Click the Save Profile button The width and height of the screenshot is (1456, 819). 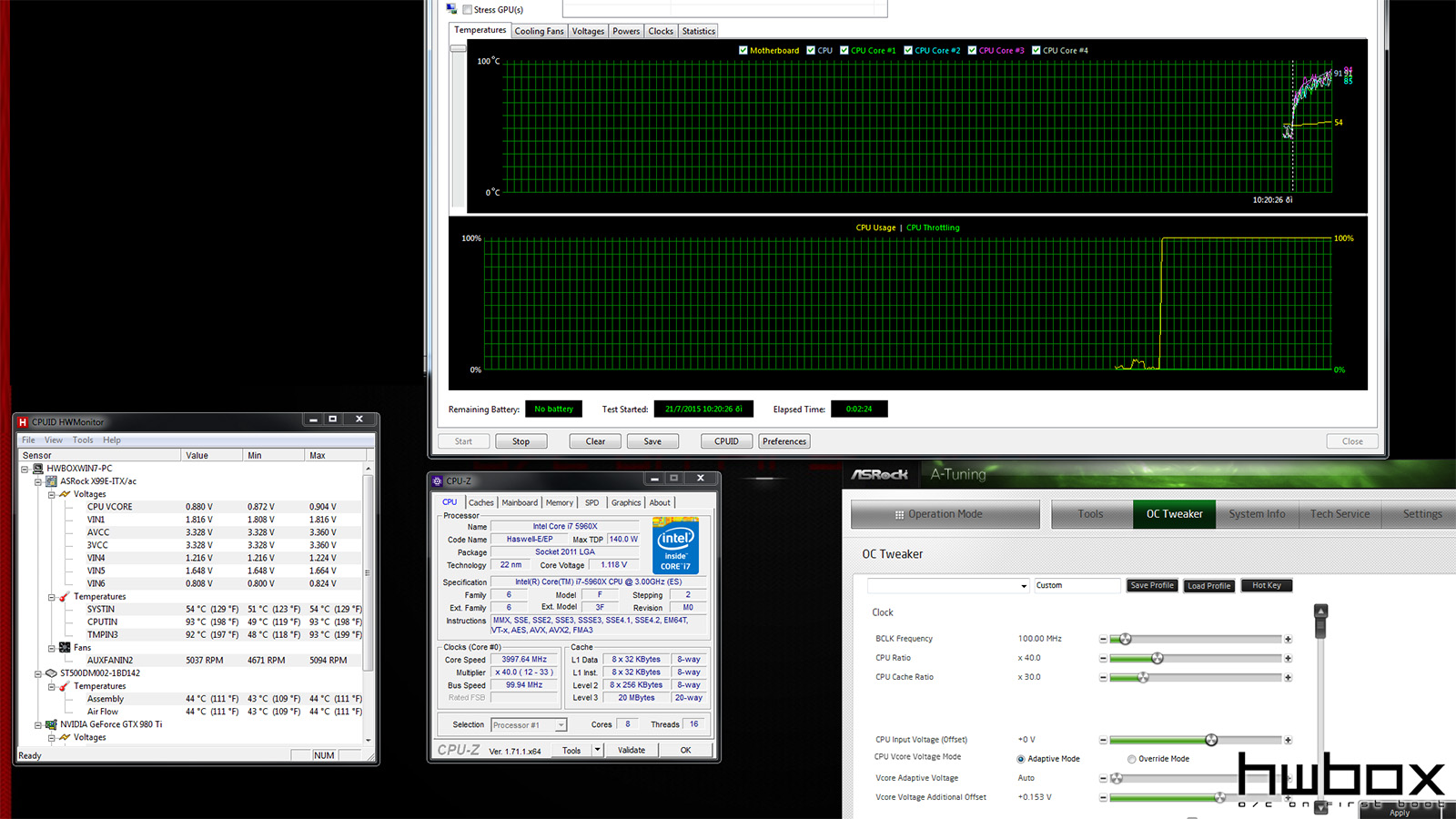(1152, 586)
